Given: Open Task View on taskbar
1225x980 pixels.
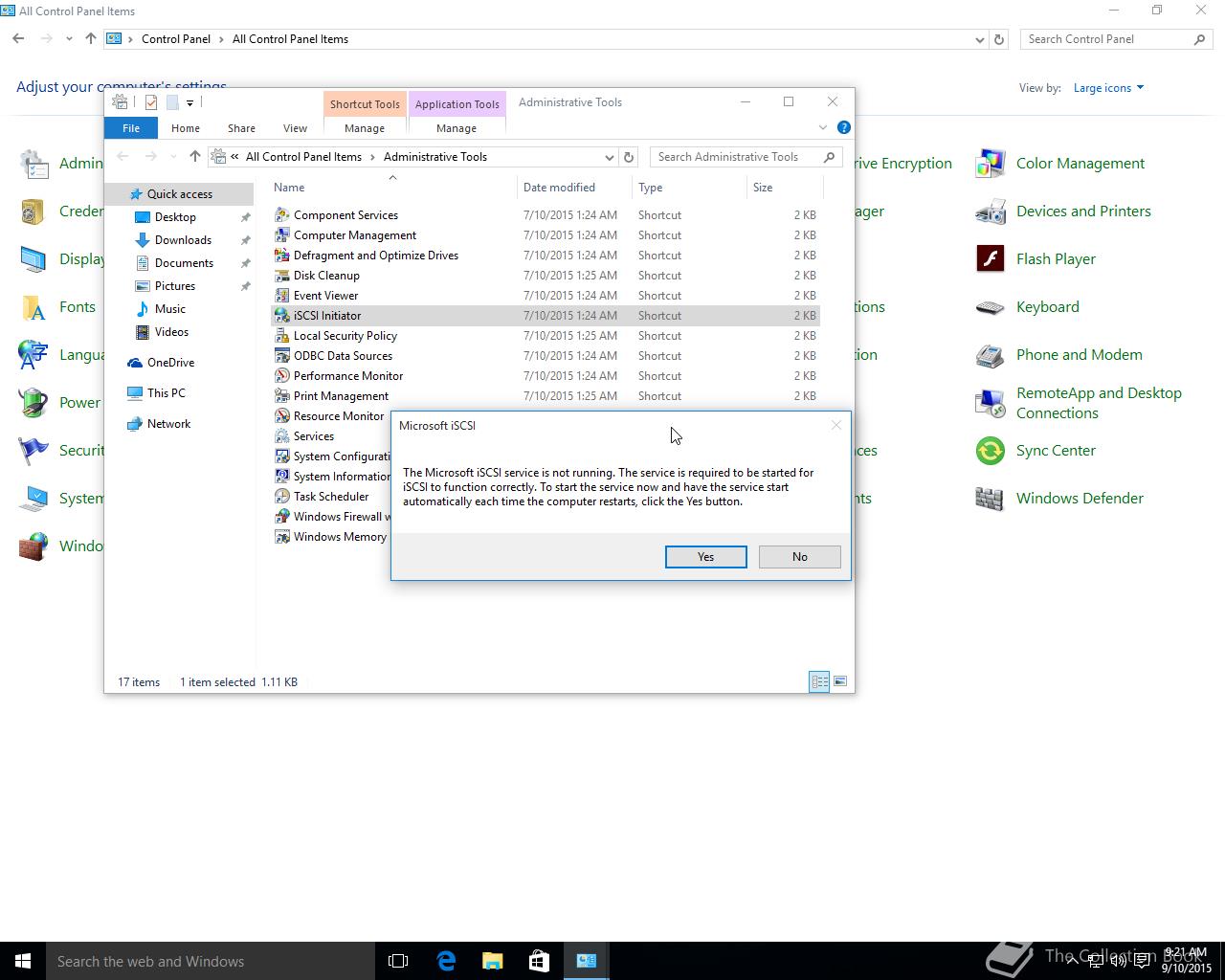Looking at the screenshot, I should (398, 961).
